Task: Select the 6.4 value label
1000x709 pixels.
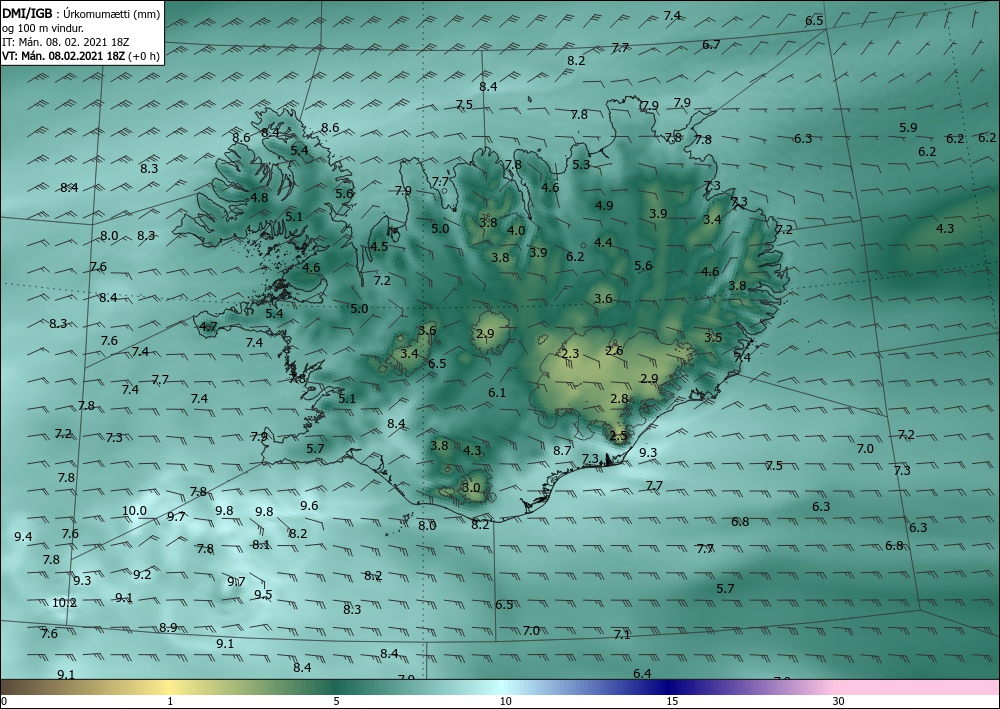Action: click(642, 673)
